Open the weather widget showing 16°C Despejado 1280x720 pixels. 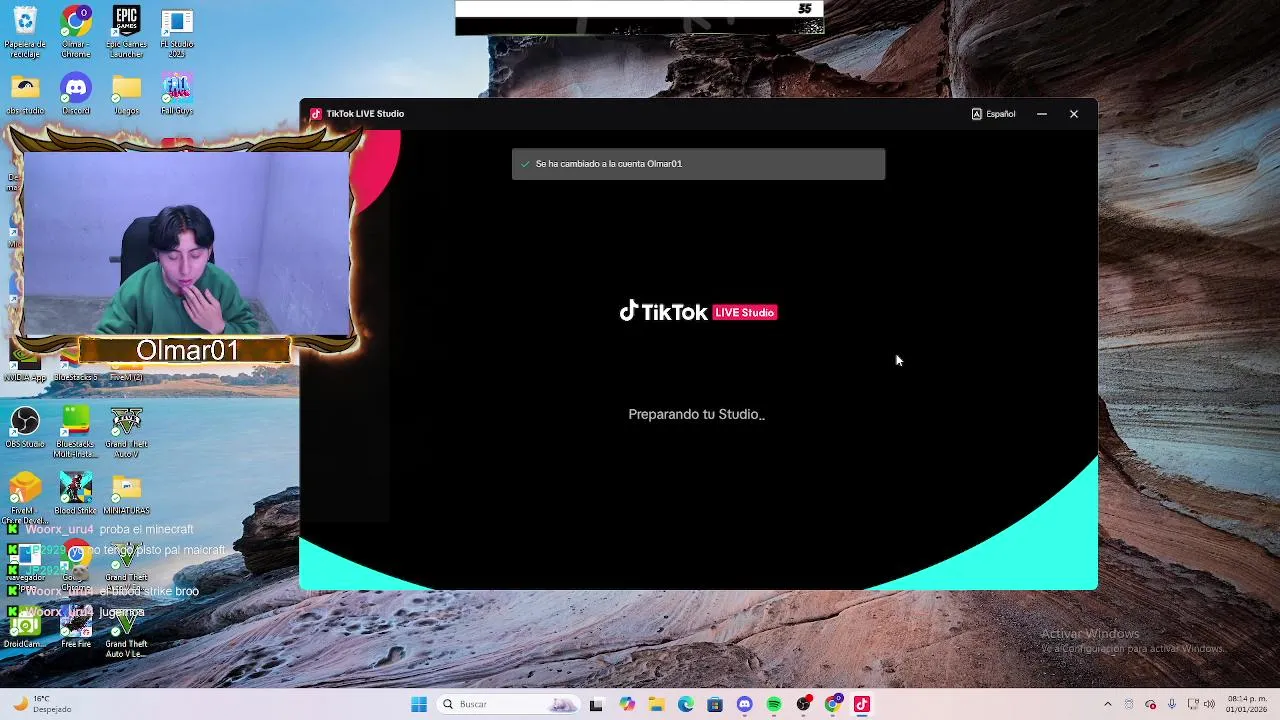[x=40, y=704]
